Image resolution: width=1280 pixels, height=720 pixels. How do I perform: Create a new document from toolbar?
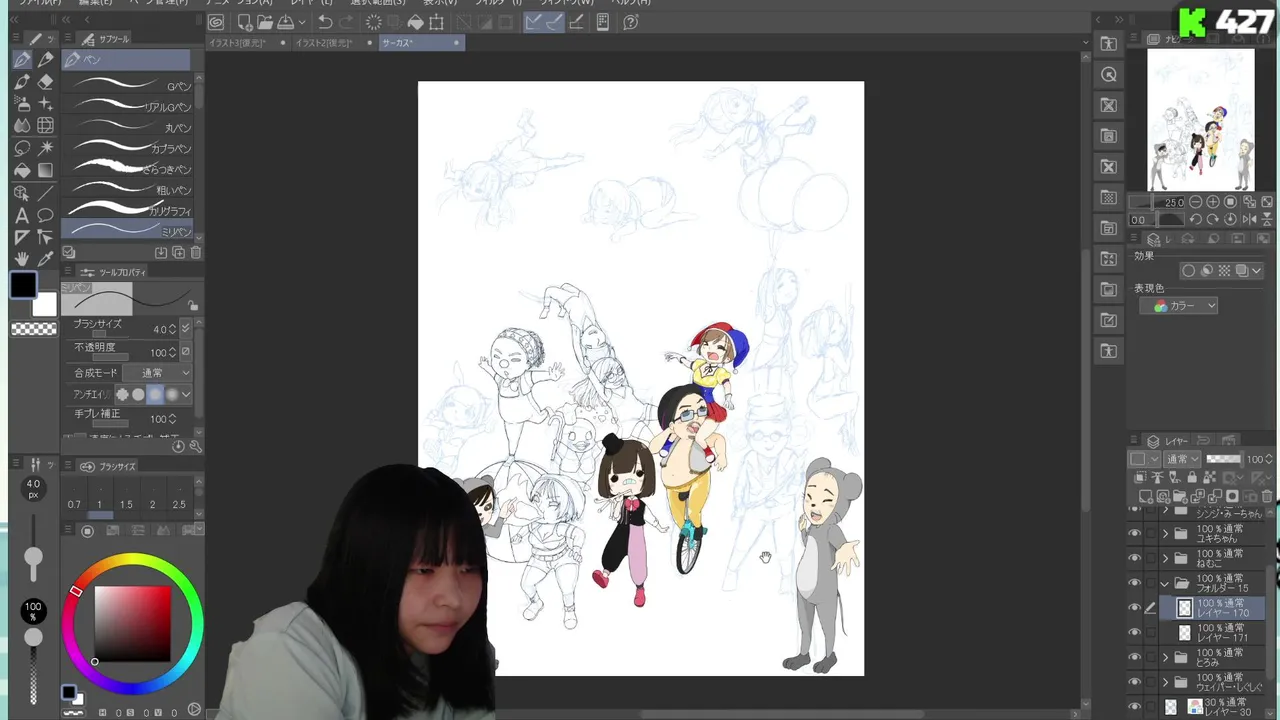tap(245, 22)
